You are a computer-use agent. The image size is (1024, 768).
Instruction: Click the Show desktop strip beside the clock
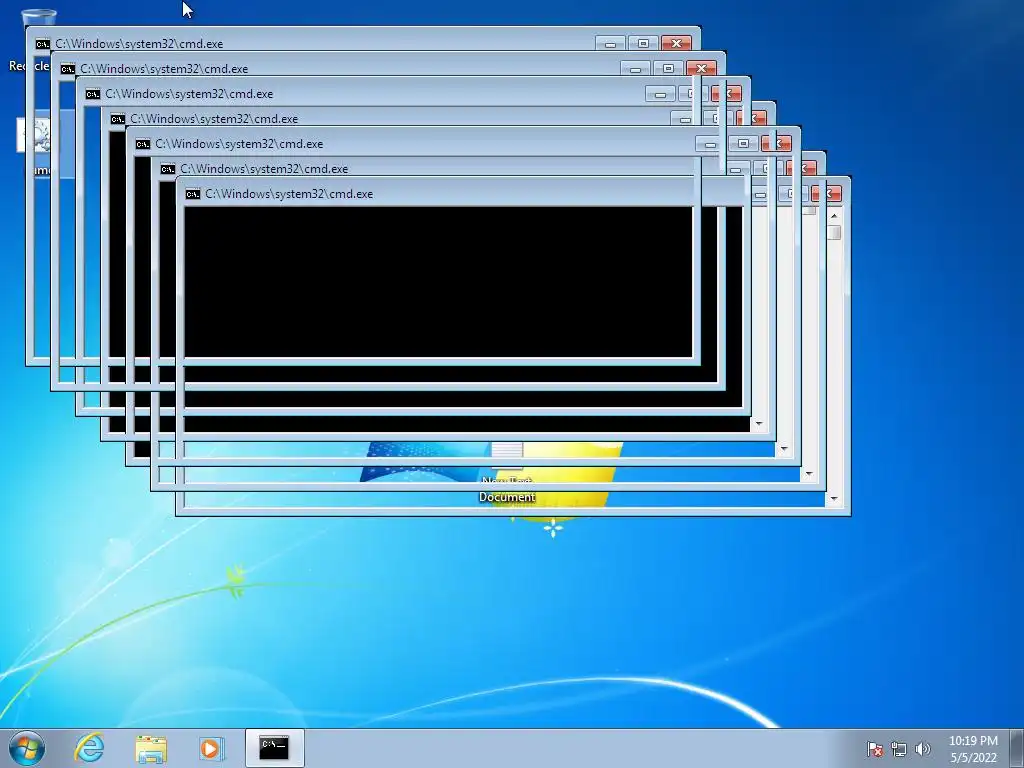coord(1017,748)
